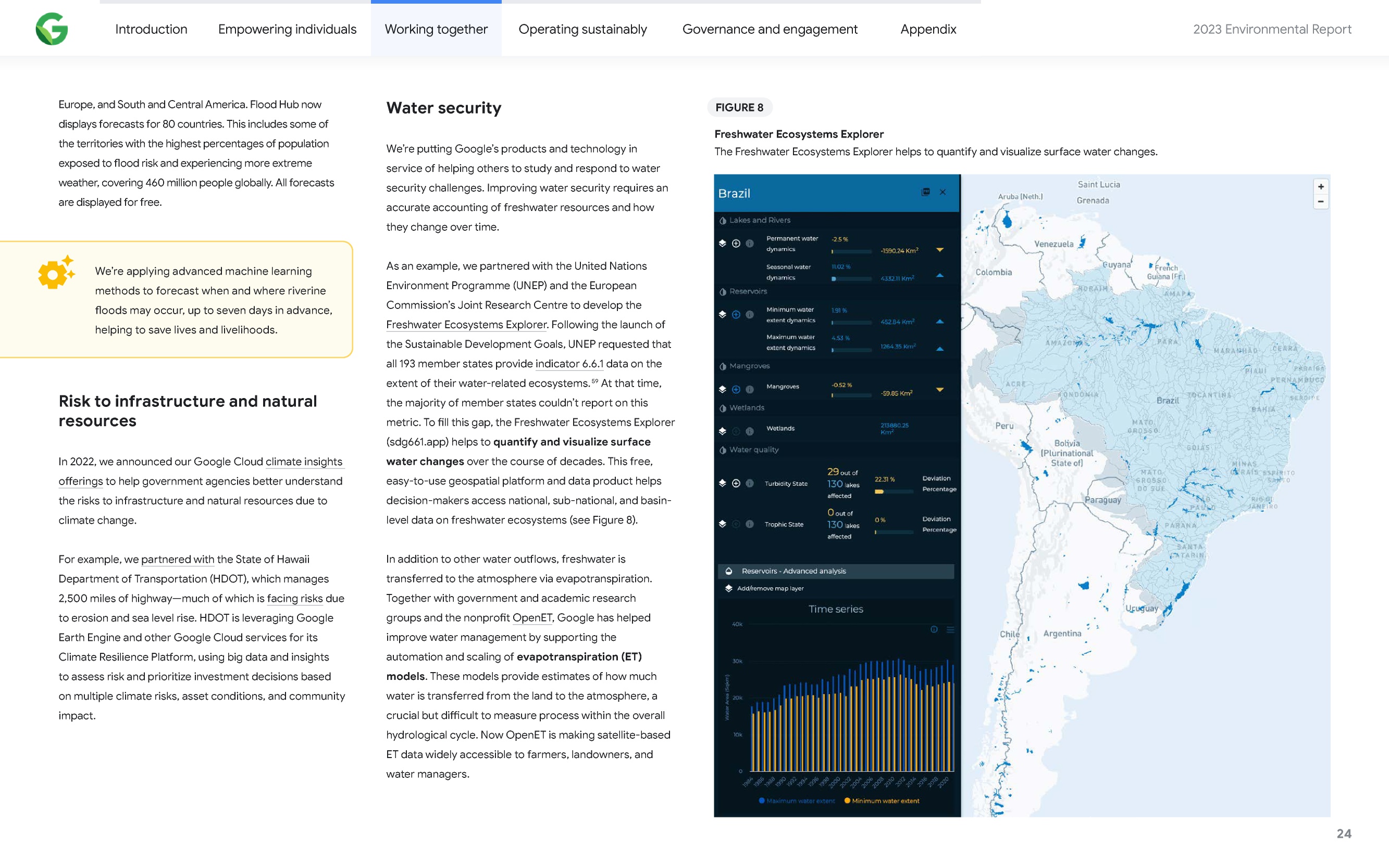1389x868 pixels.
Task: Toggle Maximum water extent legend item
Action: pyautogui.click(x=797, y=801)
